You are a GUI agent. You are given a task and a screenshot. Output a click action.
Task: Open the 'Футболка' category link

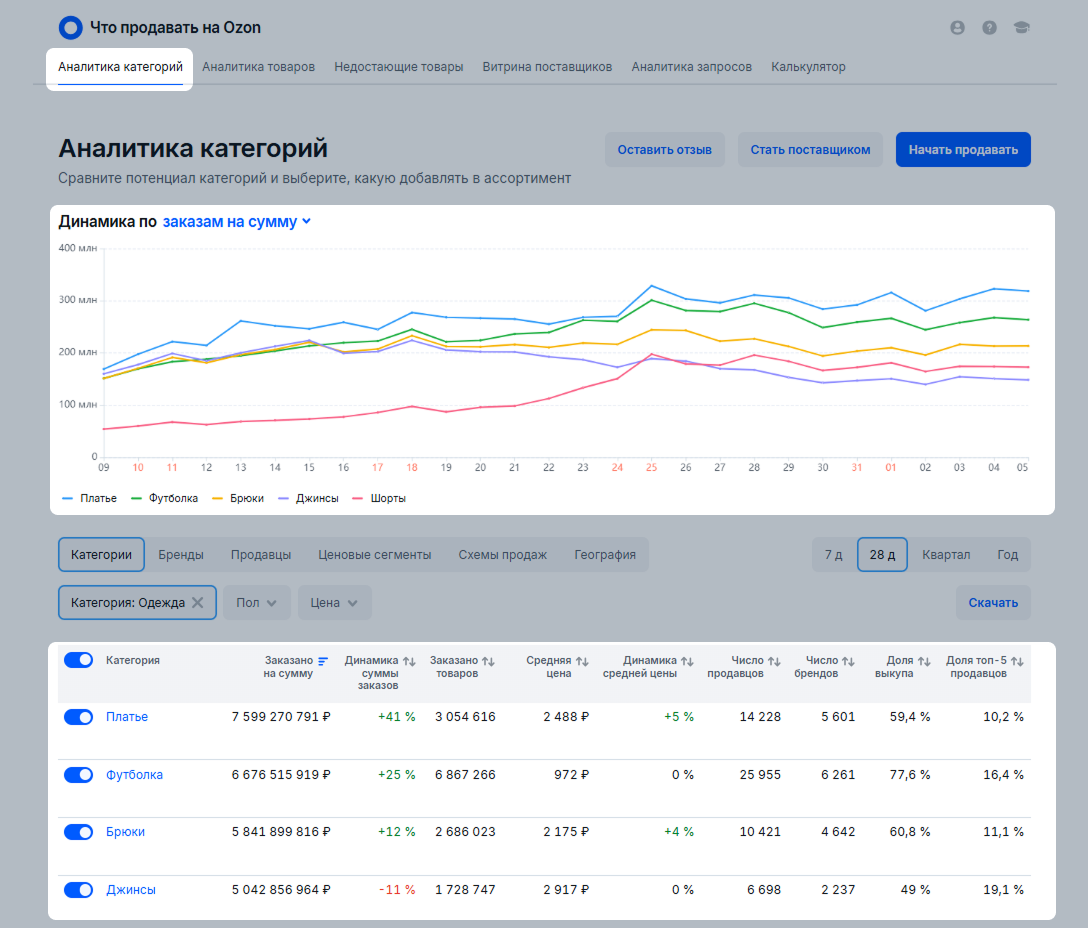click(x=134, y=775)
